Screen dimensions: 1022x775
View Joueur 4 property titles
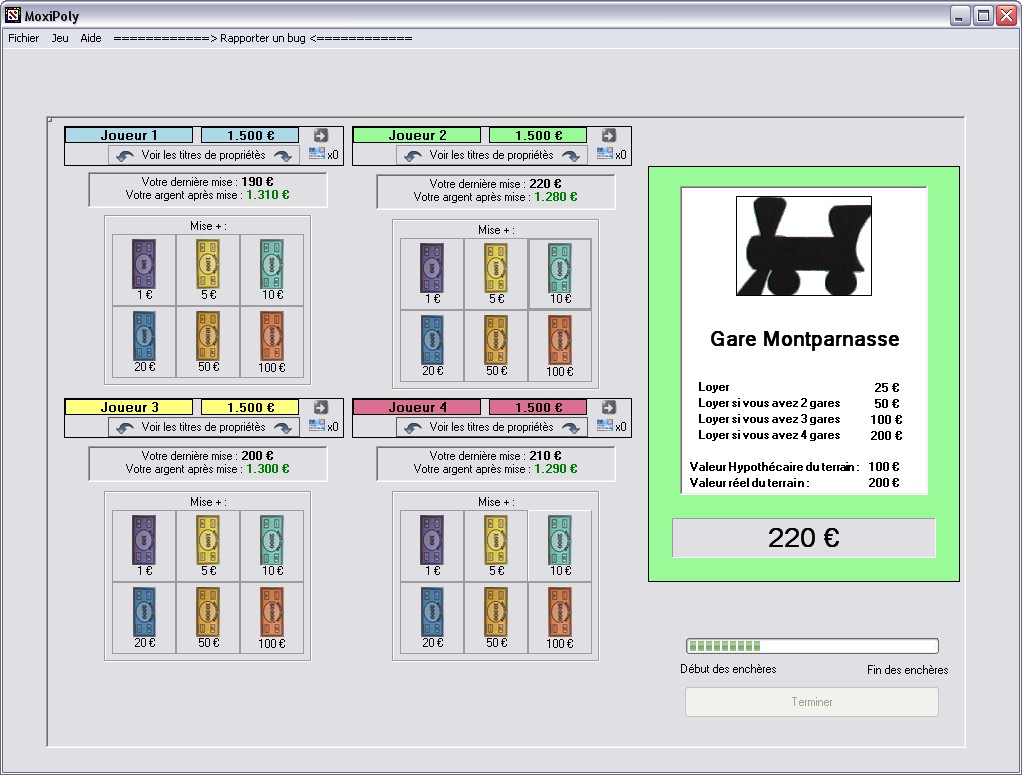click(x=491, y=427)
